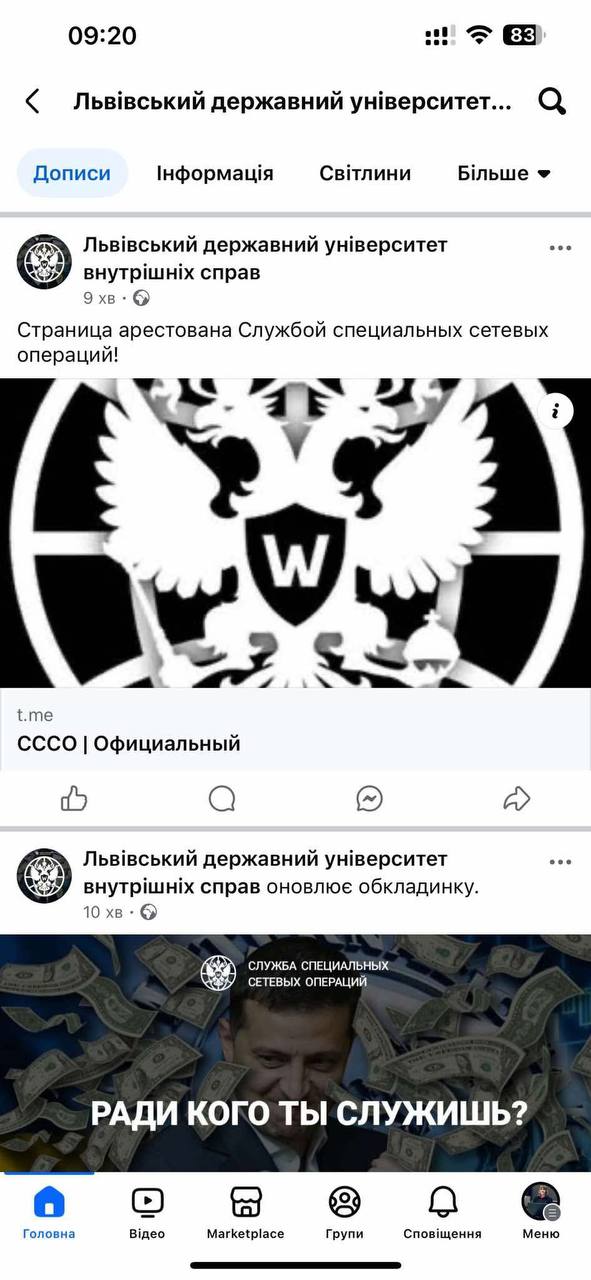
Task: Open the updated cover photo image
Action: pyautogui.click(x=296, y=1053)
